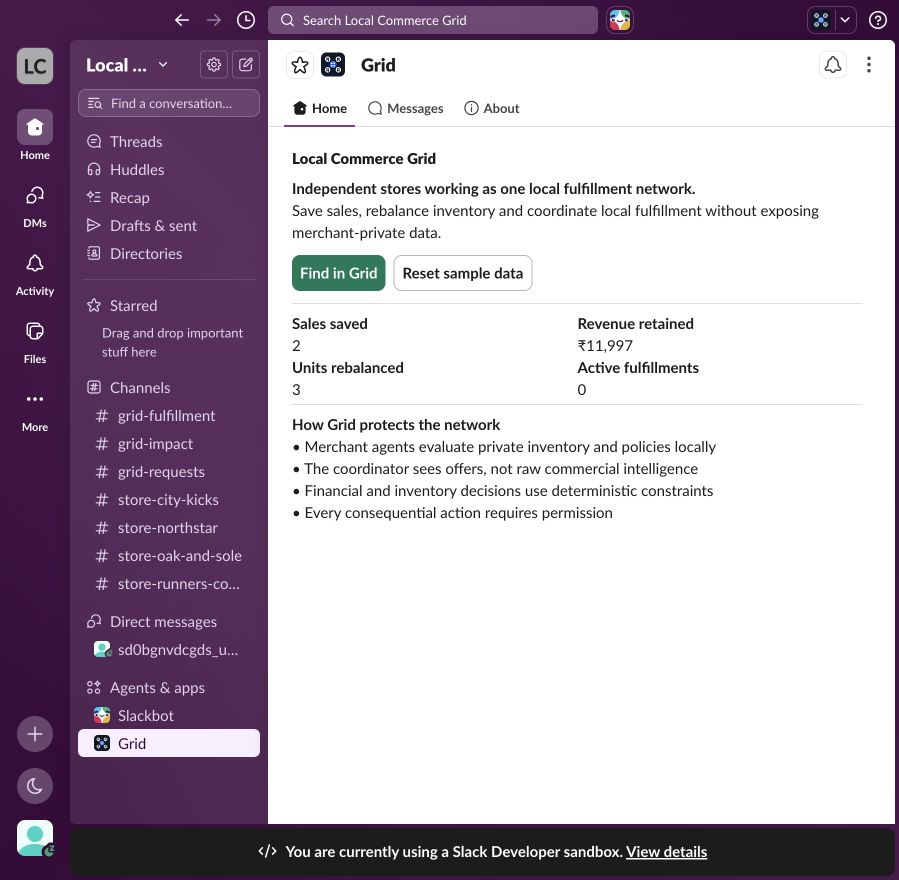Open Recap in the sidebar

[x=169, y=198]
